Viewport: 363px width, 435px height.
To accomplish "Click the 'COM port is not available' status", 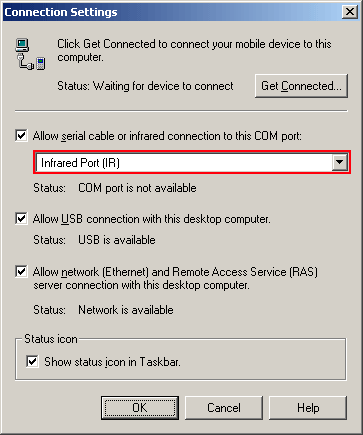I will (137, 188).
